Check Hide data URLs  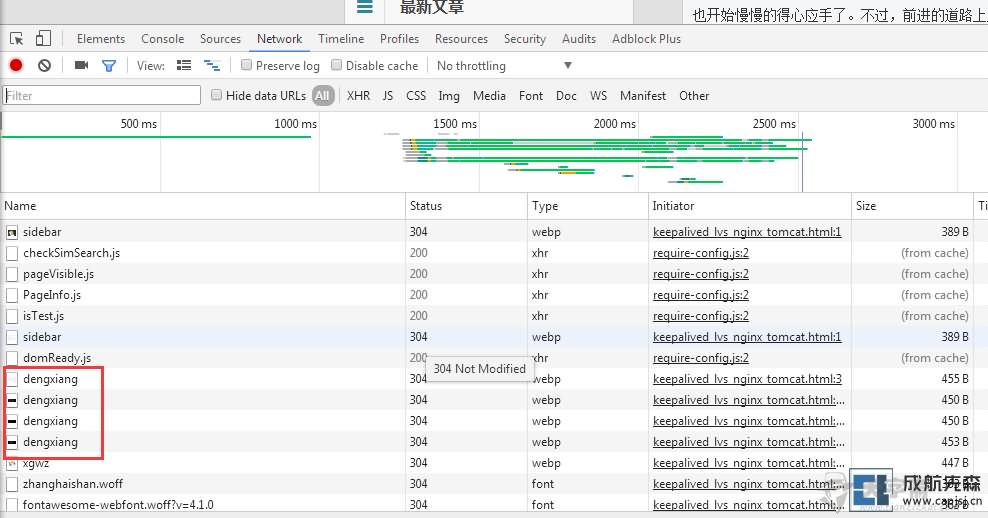(216, 95)
